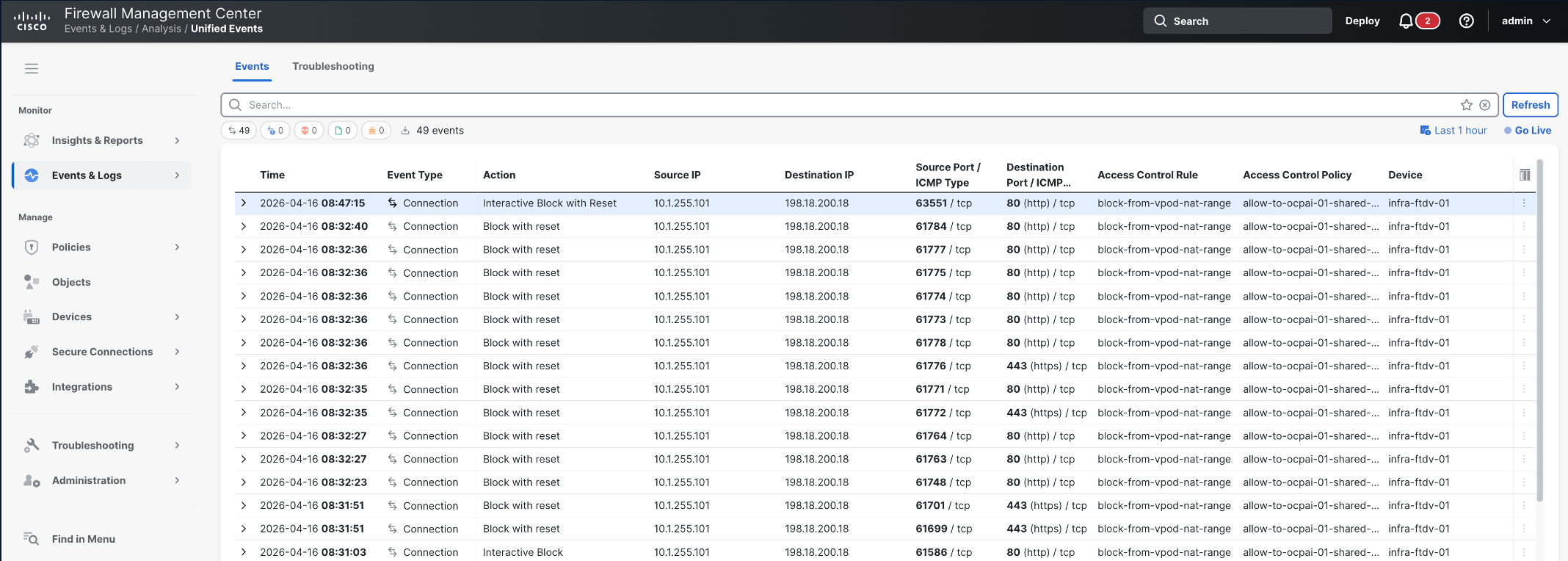Download the 49 events via the export icon

(405, 131)
